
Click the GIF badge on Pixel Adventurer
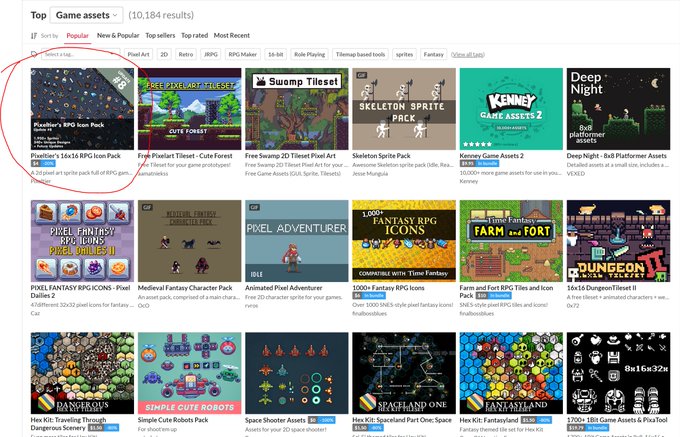tap(254, 207)
